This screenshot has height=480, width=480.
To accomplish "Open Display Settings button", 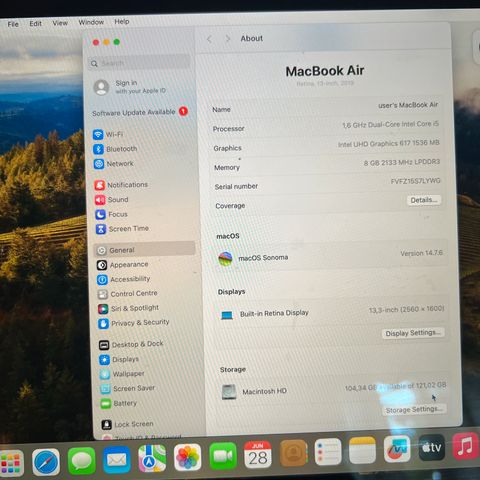I will (x=413, y=333).
